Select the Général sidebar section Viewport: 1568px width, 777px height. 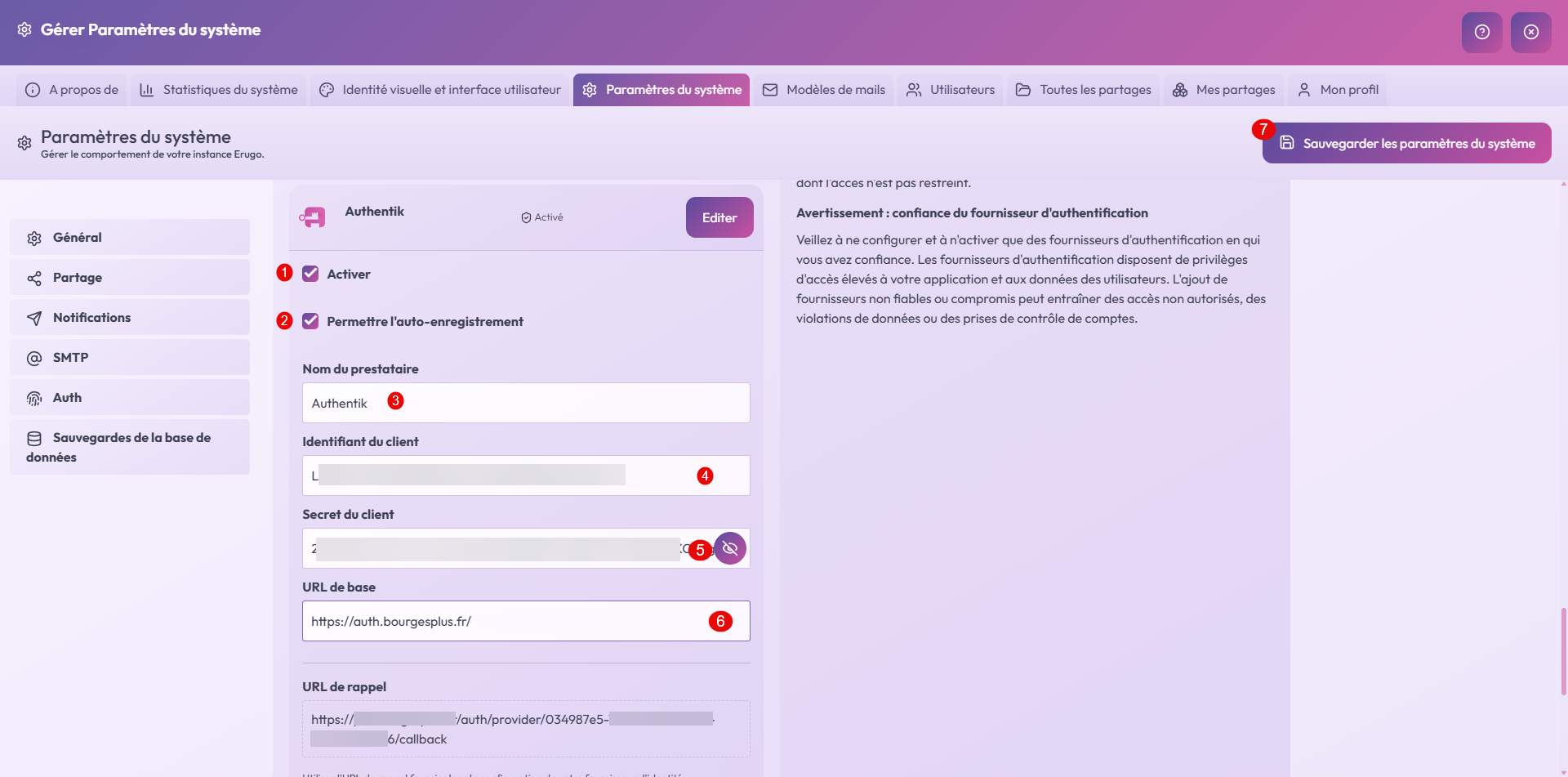[x=130, y=238]
